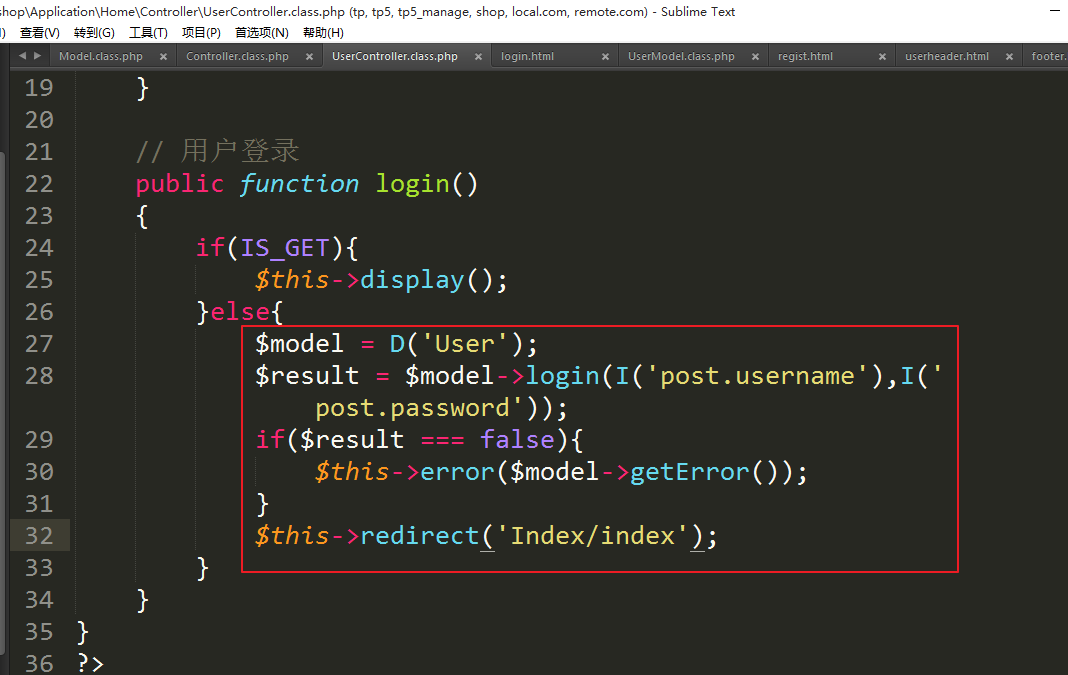The width and height of the screenshot is (1068, 675).
Task: Open the 查看(V) menu
Action: [40, 33]
